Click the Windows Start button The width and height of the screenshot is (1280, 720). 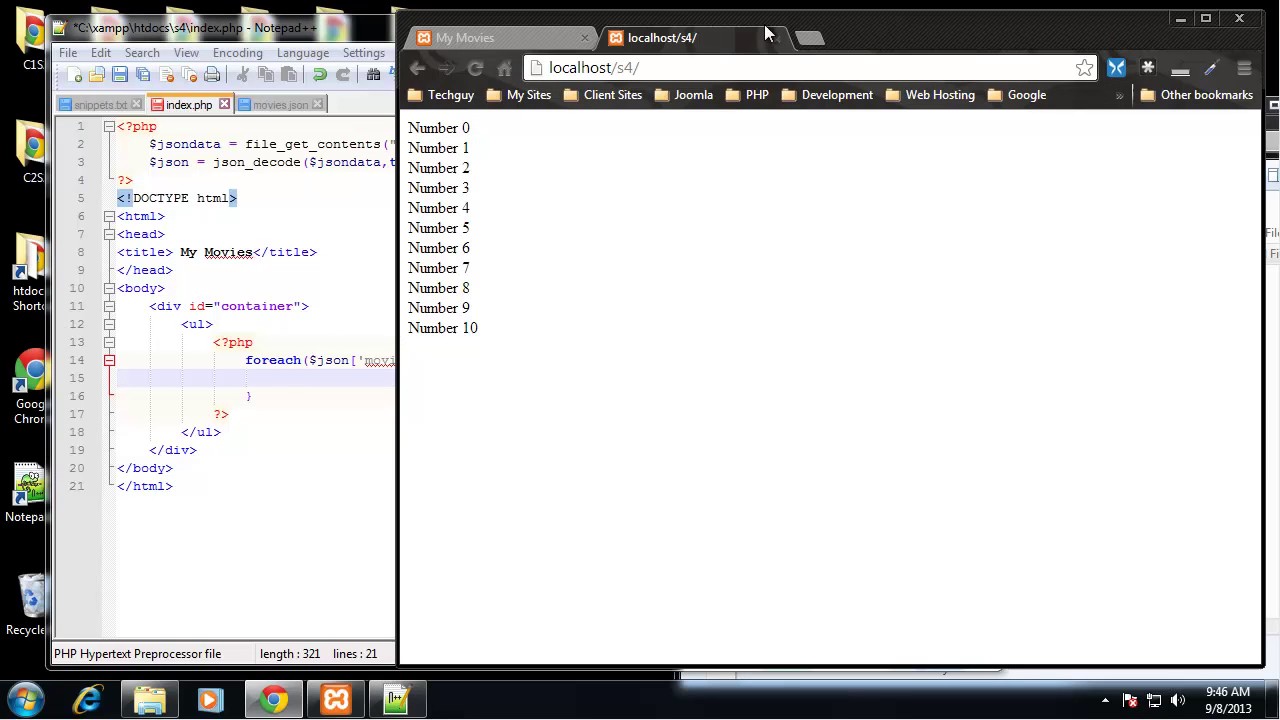(27, 699)
